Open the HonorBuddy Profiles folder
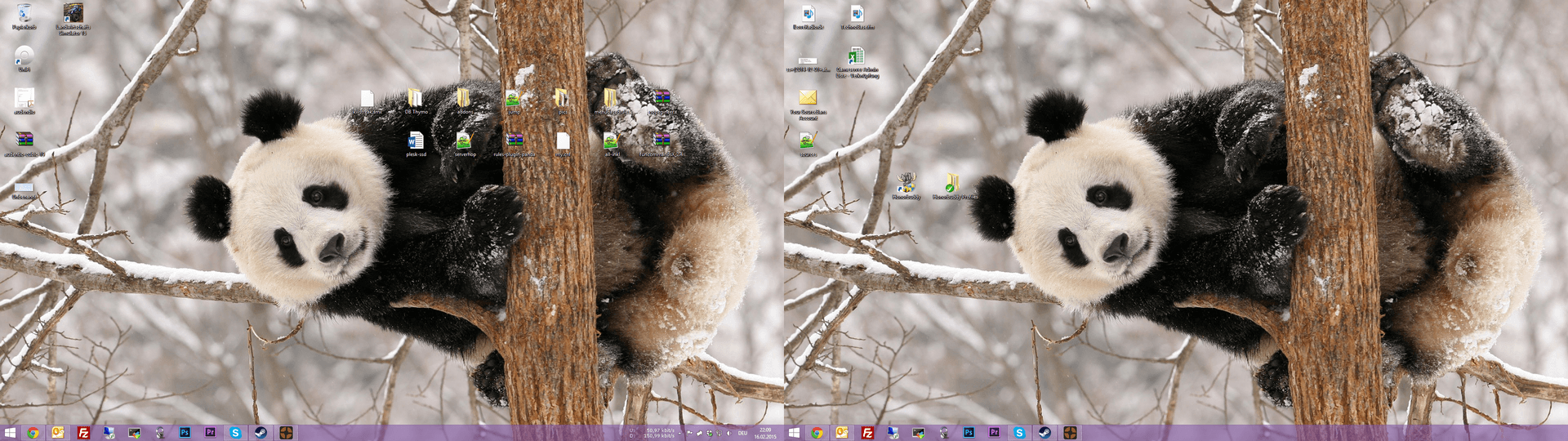This screenshot has width=1568, height=441. (954, 186)
